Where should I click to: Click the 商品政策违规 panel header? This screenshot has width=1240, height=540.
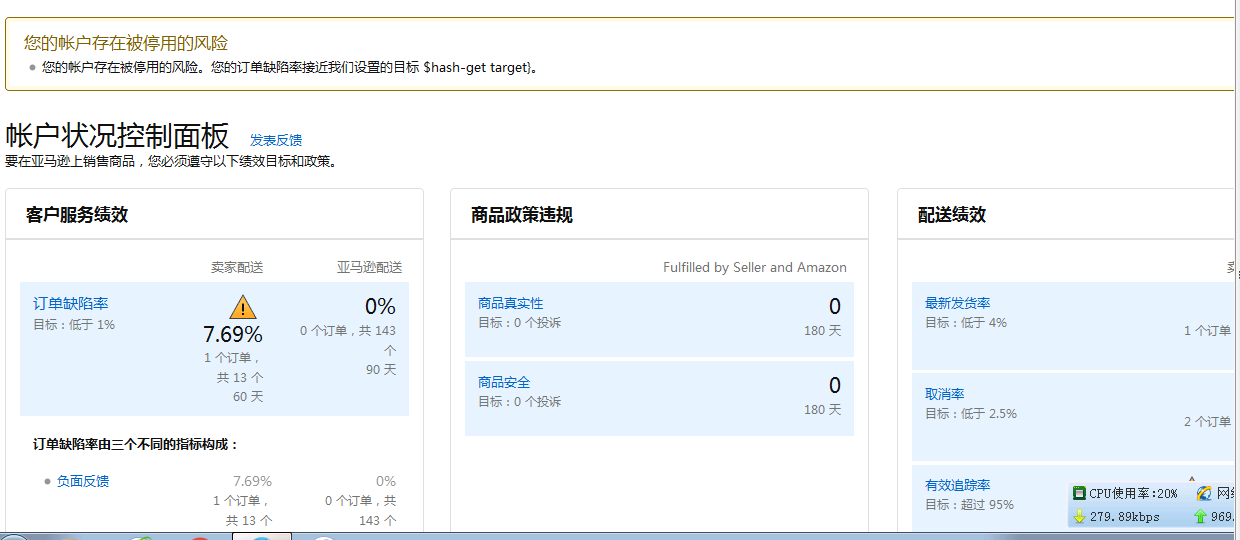tap(522, 215)
